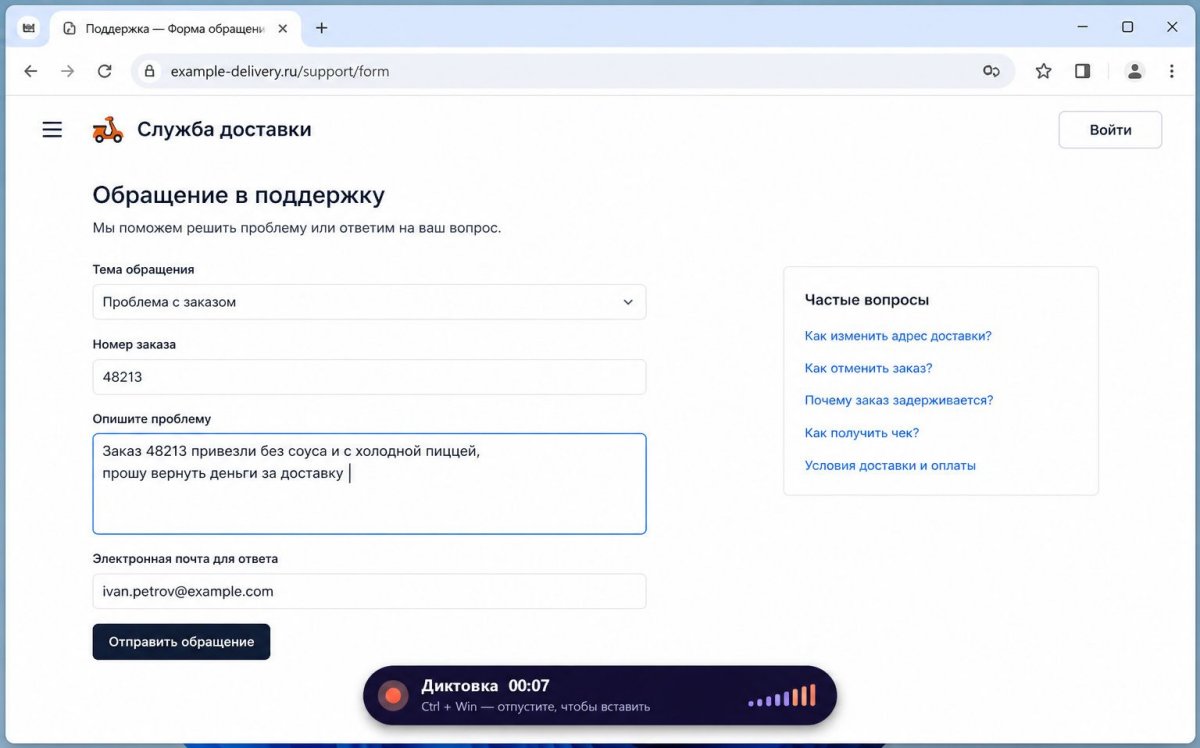Bookmark this page with the star icon
The image size is (1200, 748).
1043,71
